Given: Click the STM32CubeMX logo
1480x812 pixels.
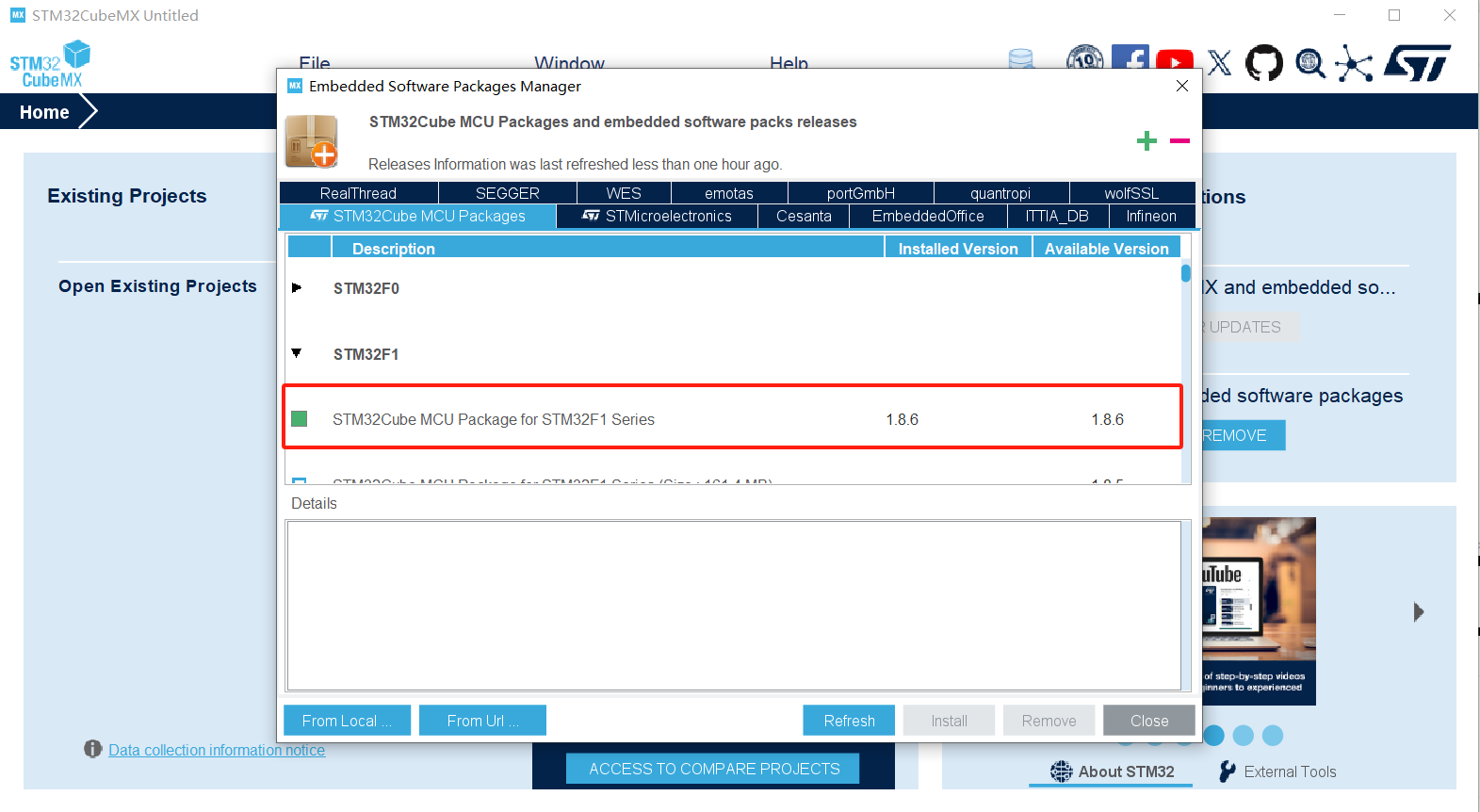Looking at the screenshot, I should point(50,64).
